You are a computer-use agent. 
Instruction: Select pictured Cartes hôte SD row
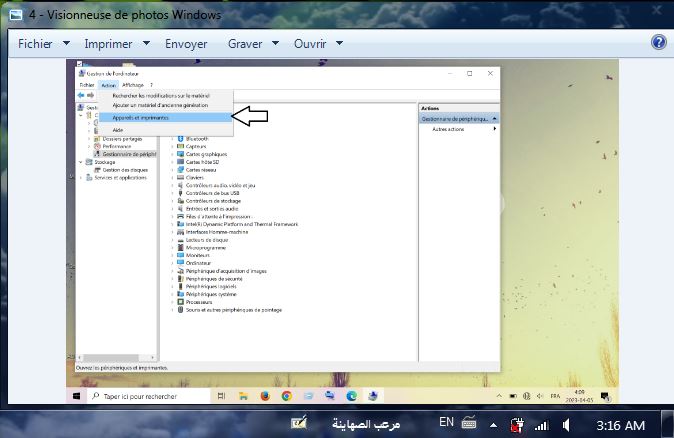[x=198, y=162]
